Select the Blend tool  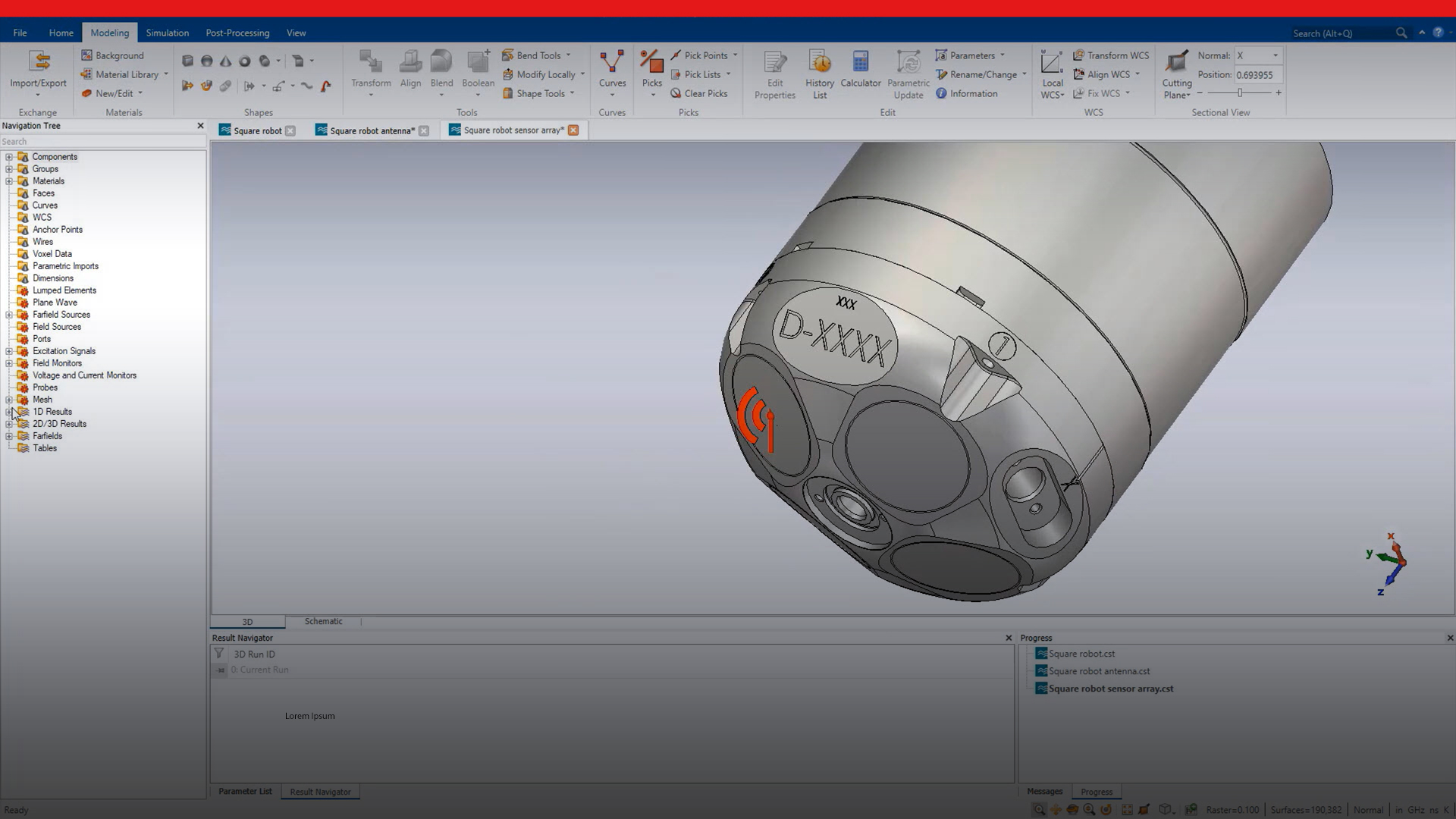click(x=441, y=72)
